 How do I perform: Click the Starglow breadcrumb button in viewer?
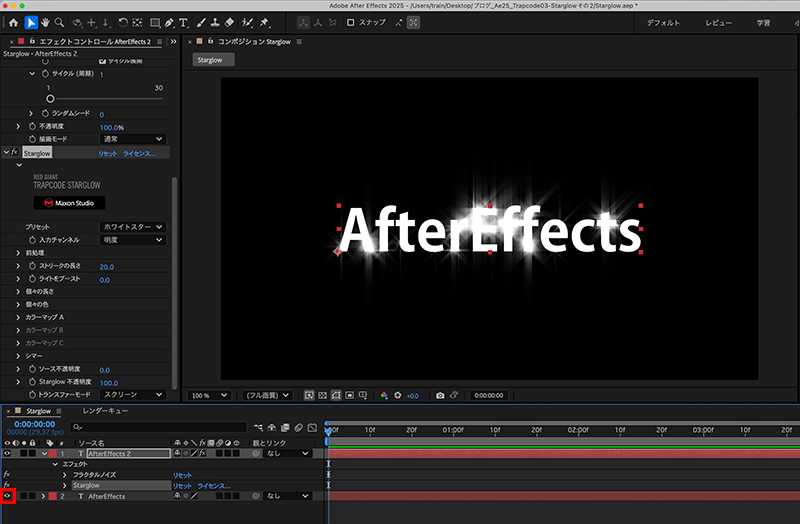213,60
